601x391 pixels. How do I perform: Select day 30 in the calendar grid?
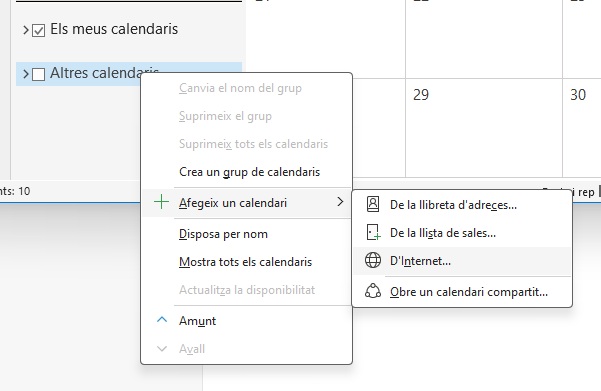pyautogui.click(x=582, y=128)
